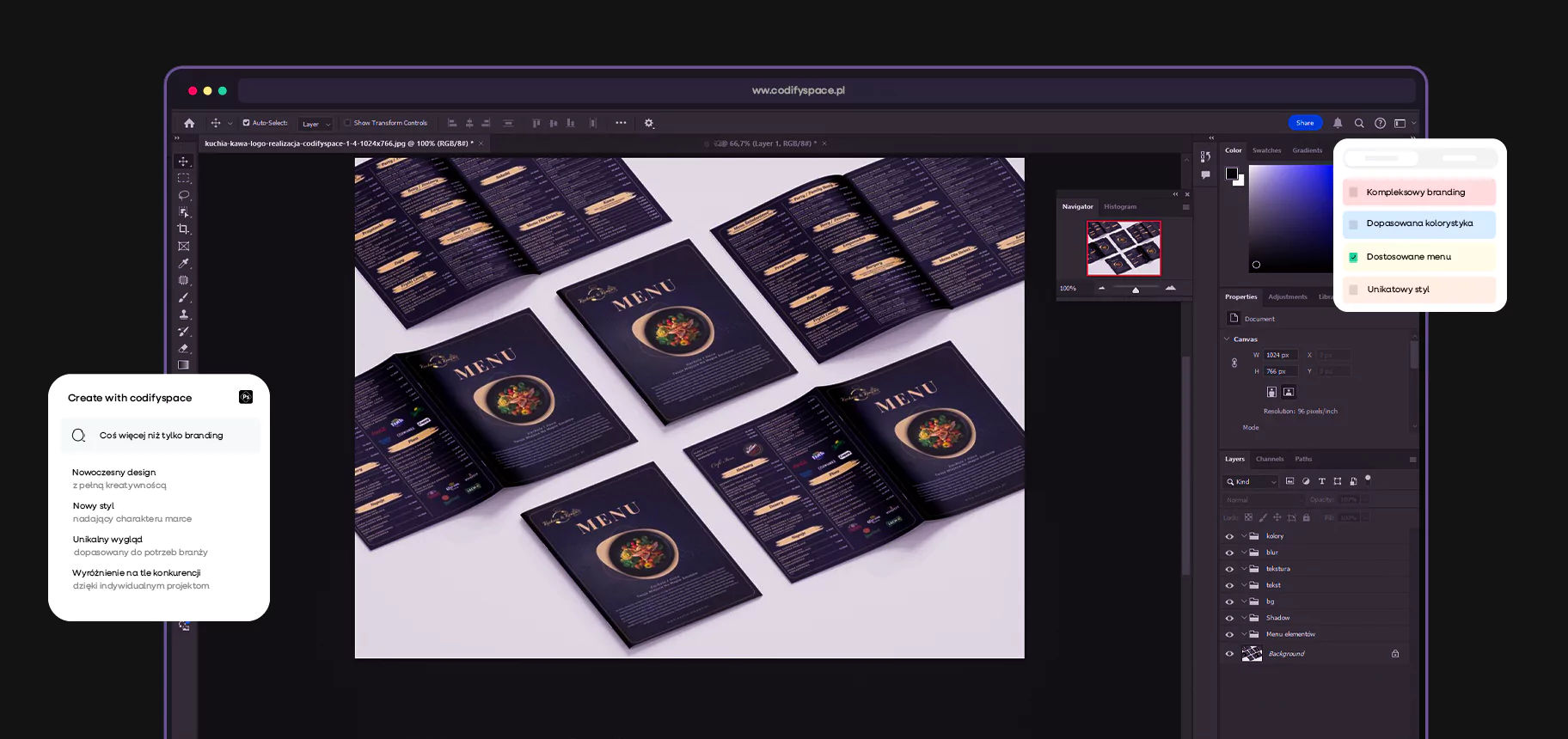Open the Kind filter dropdown in Layers
This screenshot has width=1568, height=739.
(1252, 482)
